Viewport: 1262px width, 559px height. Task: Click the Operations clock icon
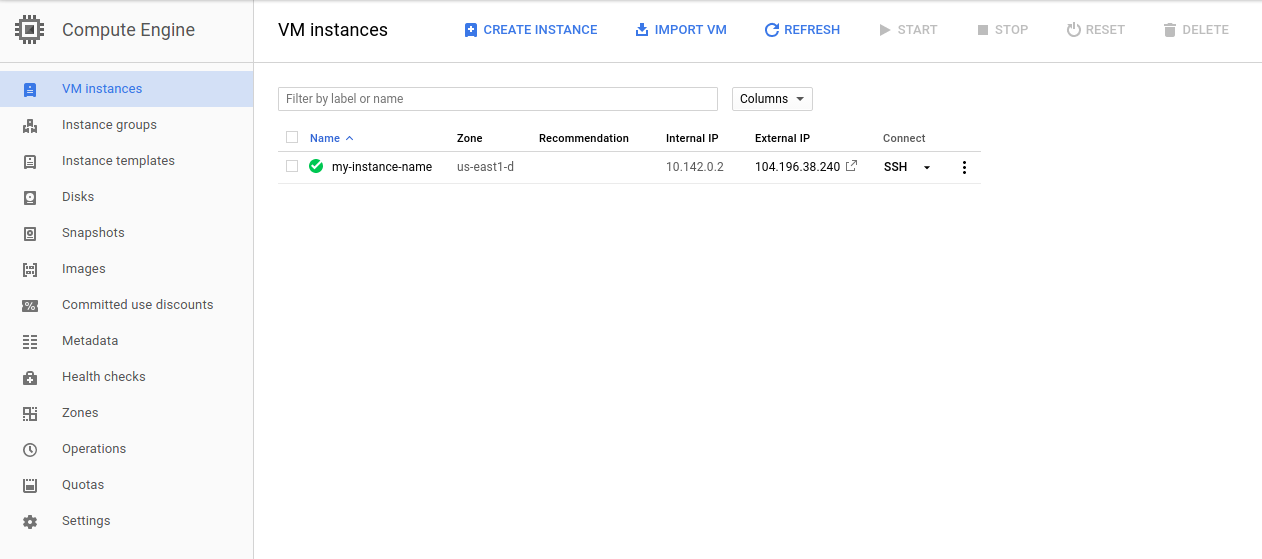pyautogui.click(x=30, y=449)
